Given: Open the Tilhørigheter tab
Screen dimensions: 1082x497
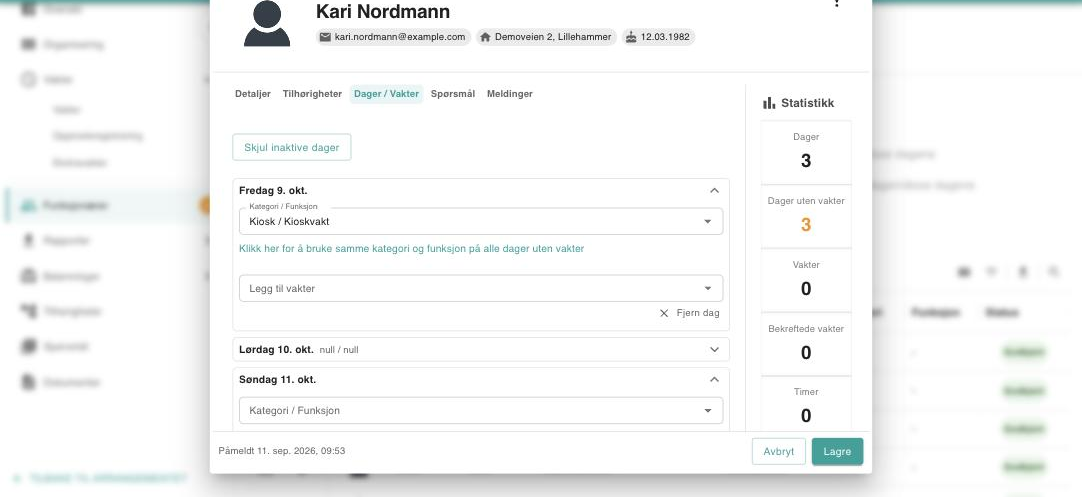Looking at the screenshot, I should click(312, 94).
